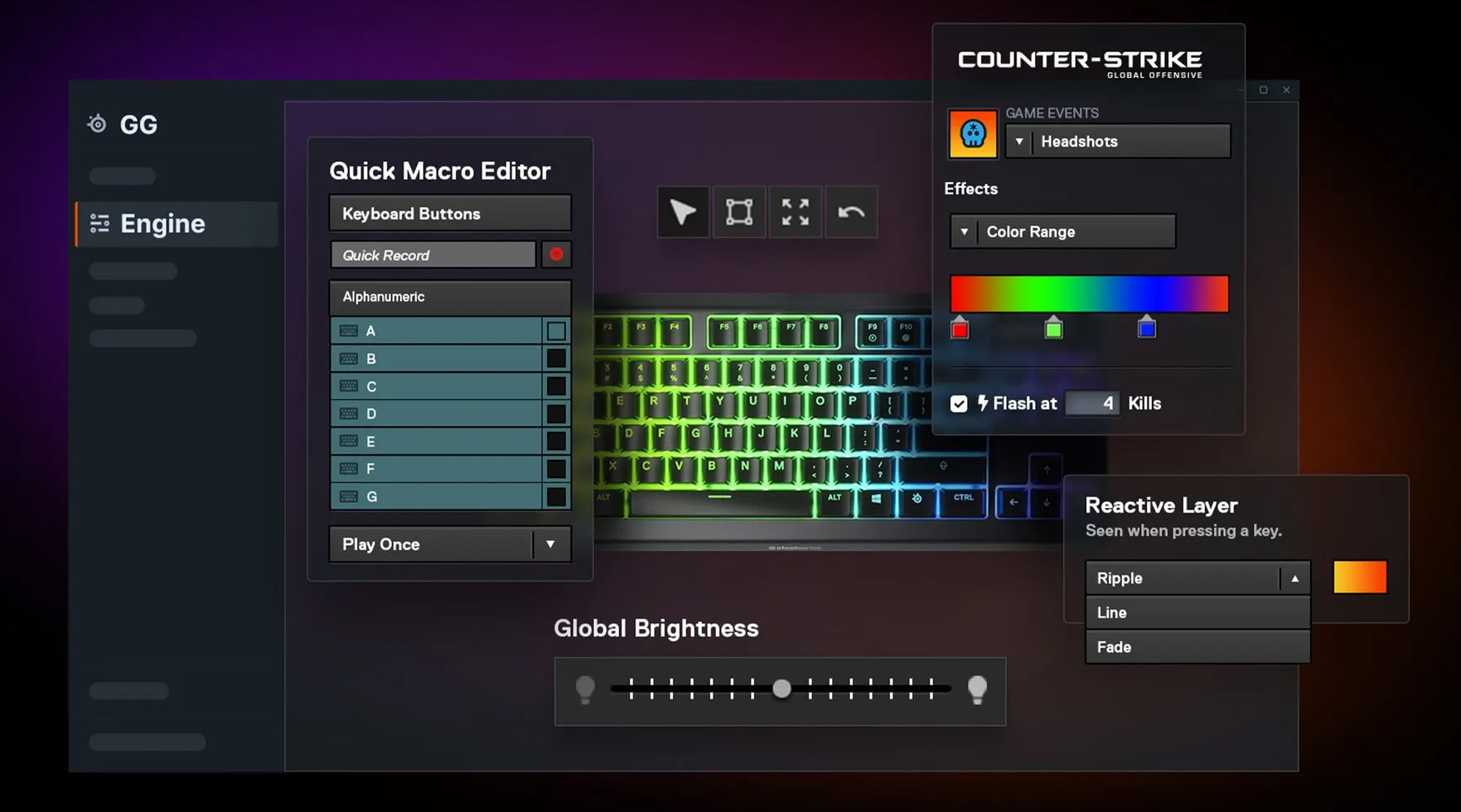Image resolution: width=1461 pixels, height=812 pixels.
Task: Tick the checkbox for key D
Action: (x=556, y=413)
